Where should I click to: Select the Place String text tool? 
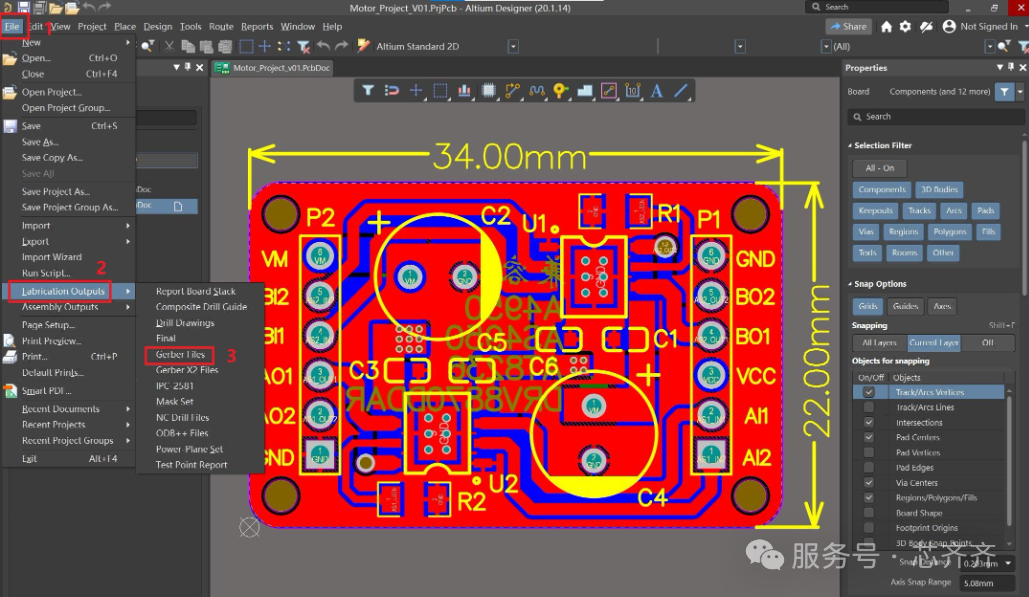657,91
